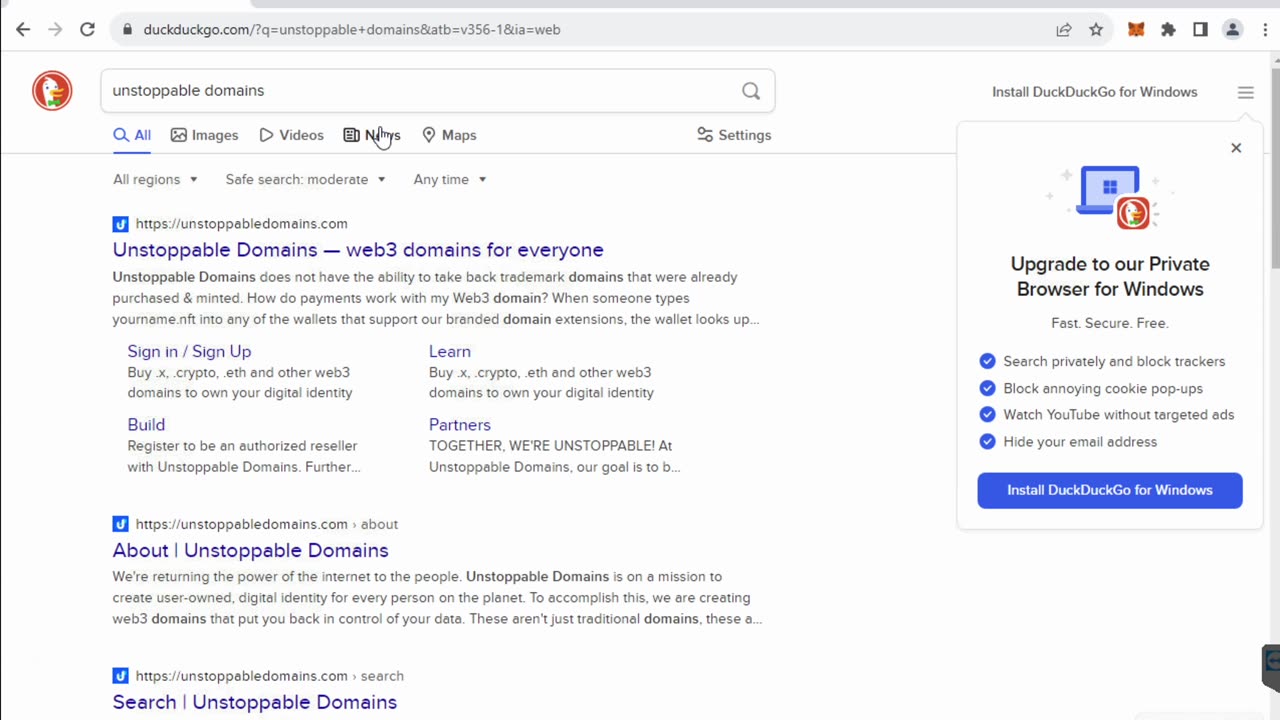Click Install DuckDuckGo for Windows header link
The height and width of the screenshot is (720, 1280).
coord(1094,92)
